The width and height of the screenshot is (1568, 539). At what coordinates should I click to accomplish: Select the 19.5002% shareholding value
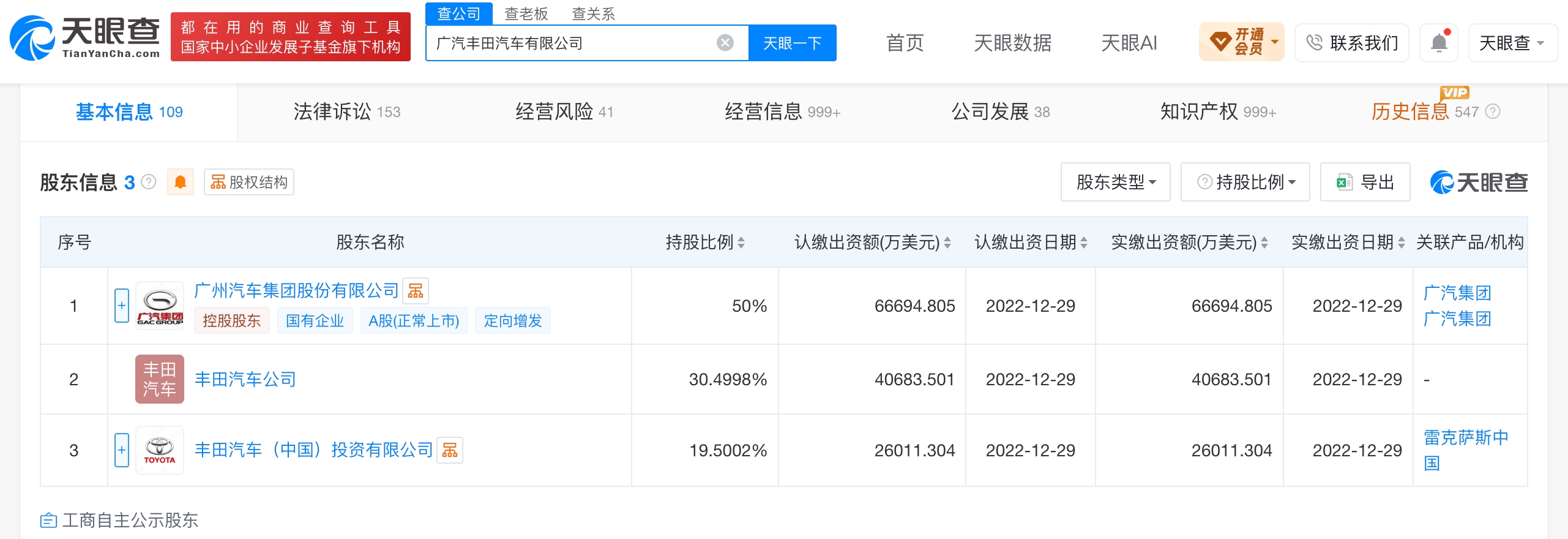click(x=728, y=450)
